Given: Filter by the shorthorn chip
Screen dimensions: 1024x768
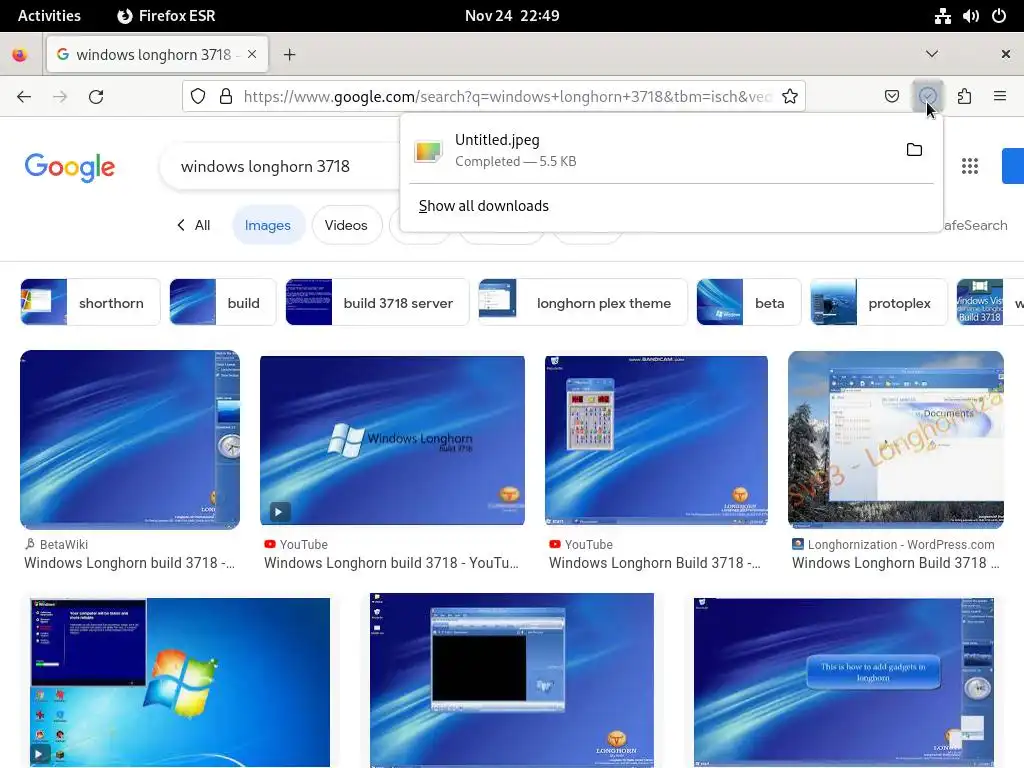Looking at the screenshot, I should click(x=90, y=302).
